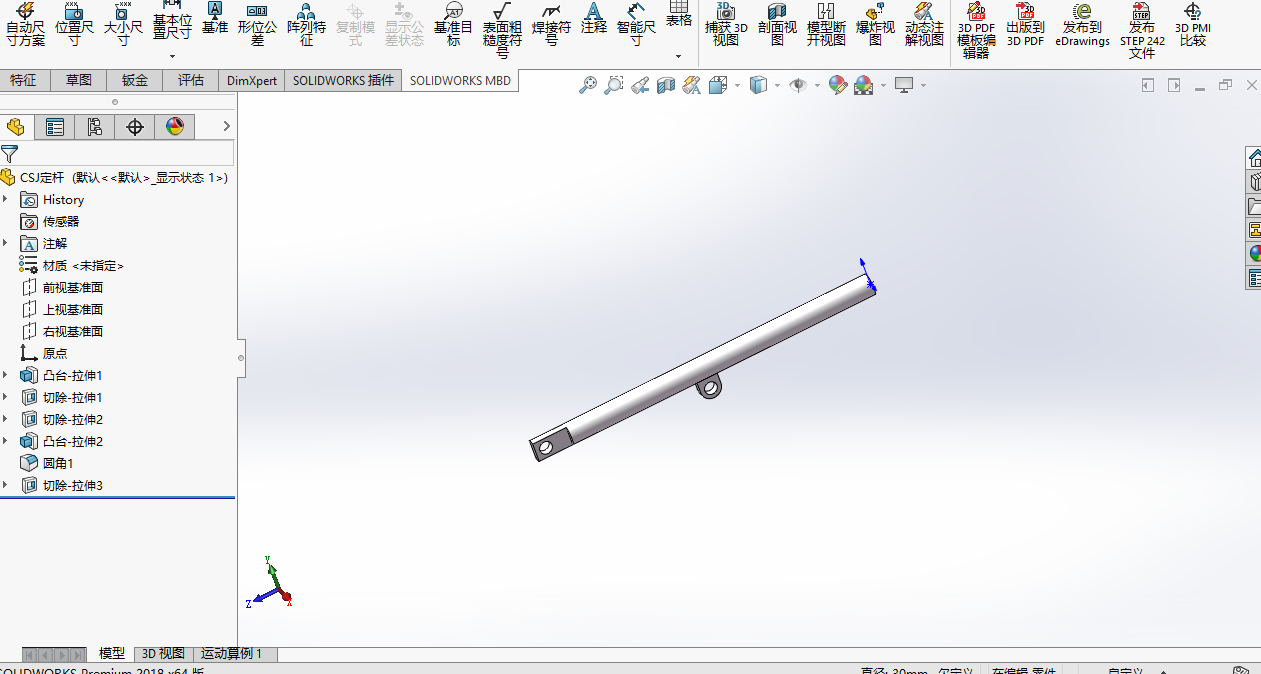Switch to the 草图 (Sketch) tab

[x=79, y=80]
